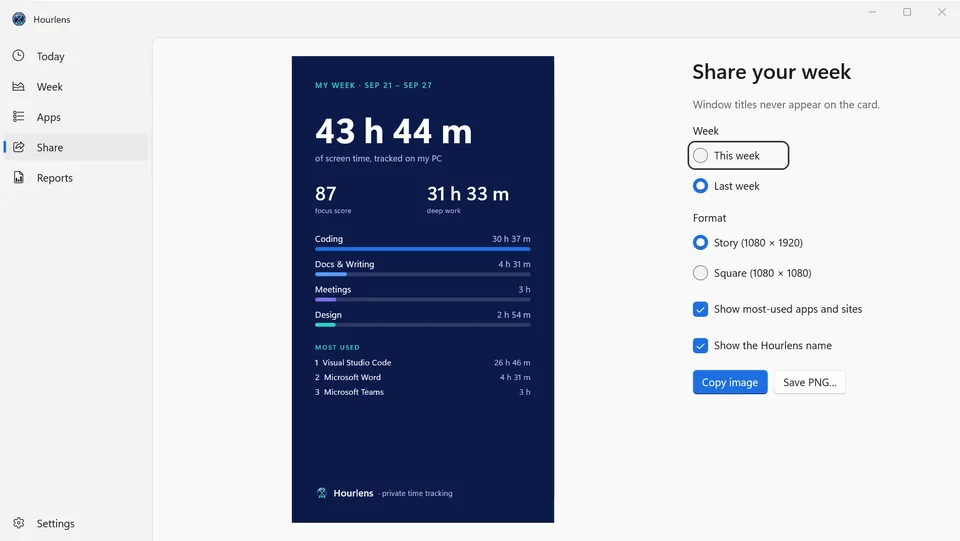This screenshot has height=541, width=960.
Task: Click the 30 h 37 m Coding duration
Action: point(511,239)
